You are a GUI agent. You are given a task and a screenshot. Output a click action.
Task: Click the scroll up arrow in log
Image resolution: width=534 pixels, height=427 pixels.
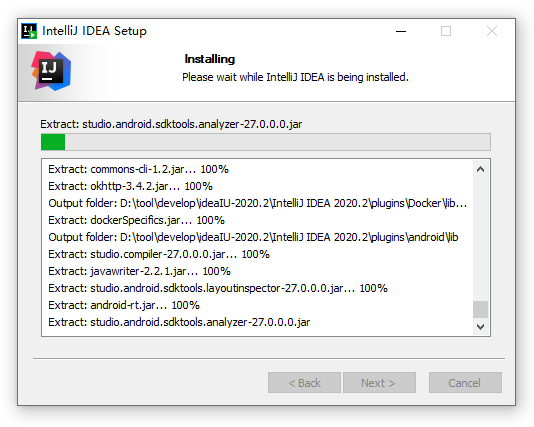pyautogui.click(x=480, y=169)
